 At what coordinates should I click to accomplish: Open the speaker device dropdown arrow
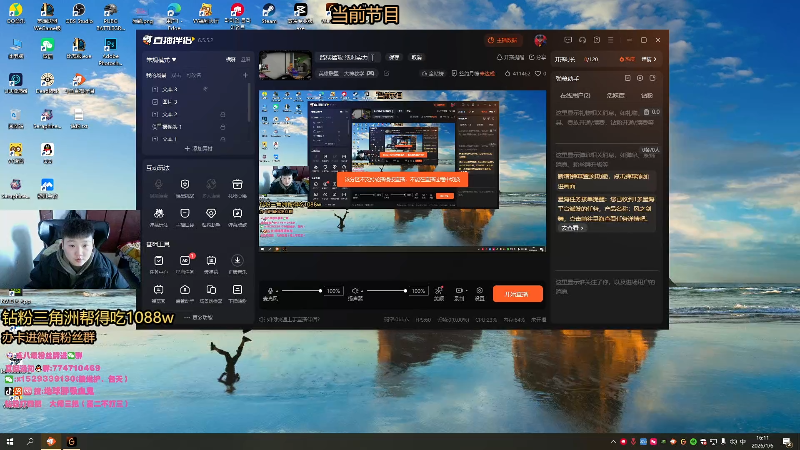(x=362, y=291)
